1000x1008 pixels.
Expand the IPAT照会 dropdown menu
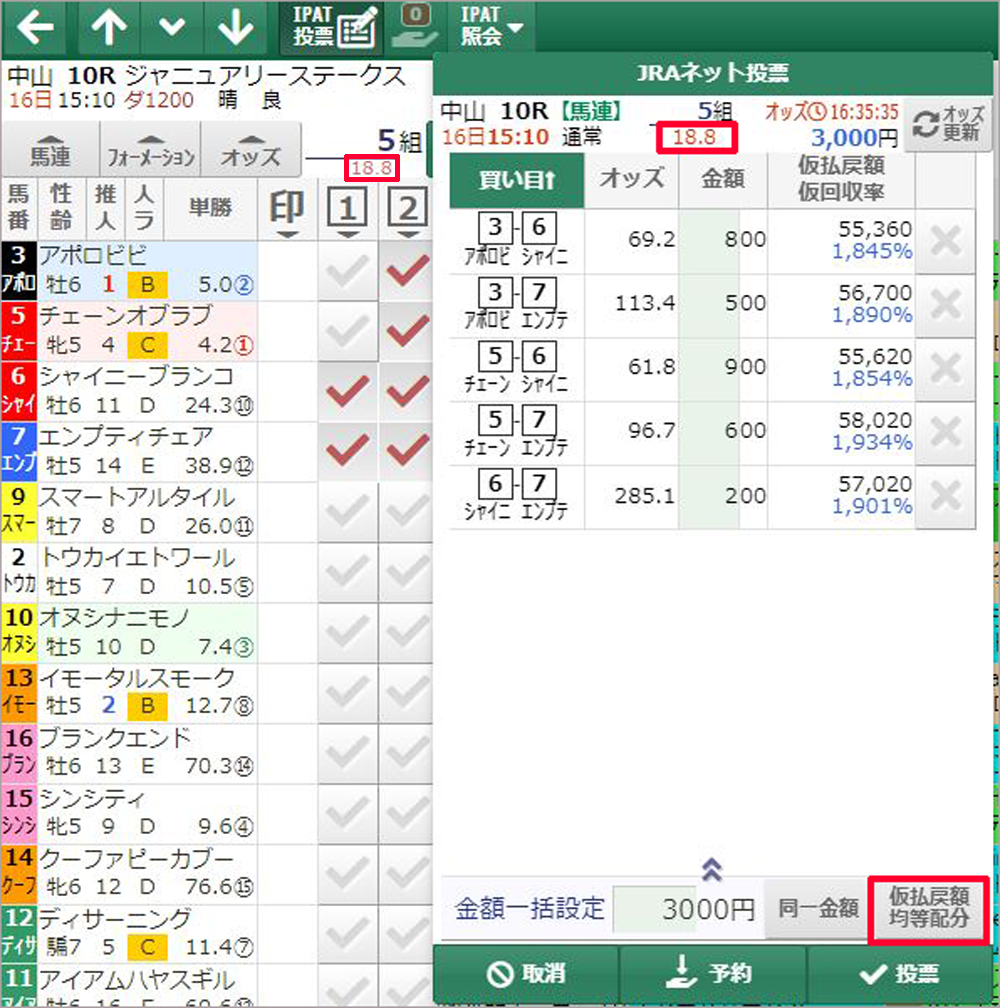492,27
